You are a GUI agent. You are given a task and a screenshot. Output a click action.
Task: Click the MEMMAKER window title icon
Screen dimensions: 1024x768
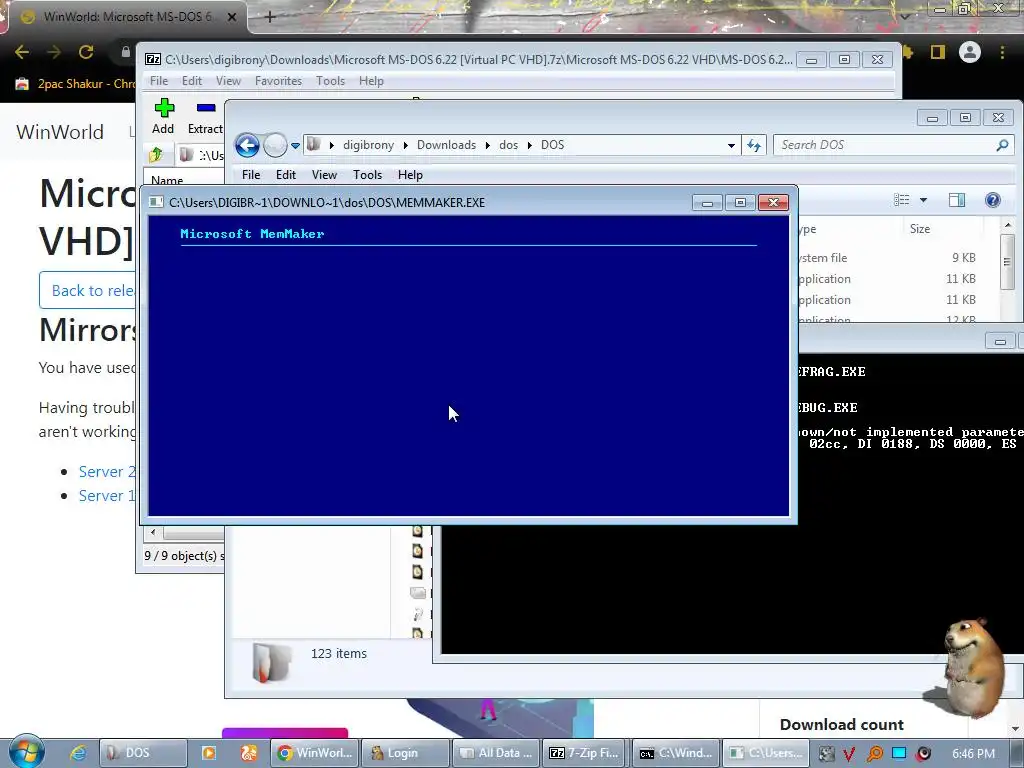pyautogui.click(x=156, y=202)
